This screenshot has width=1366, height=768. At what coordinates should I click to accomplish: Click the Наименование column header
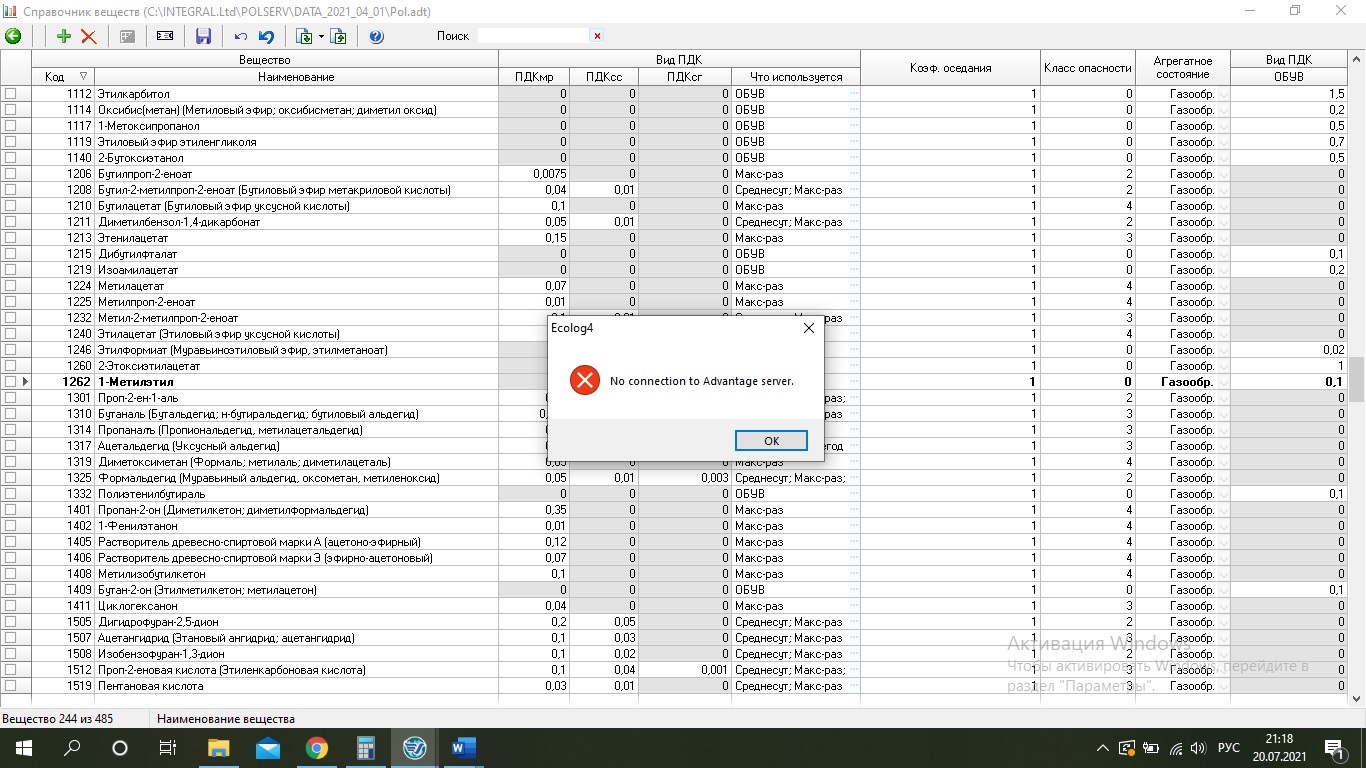tap(296, 77)
